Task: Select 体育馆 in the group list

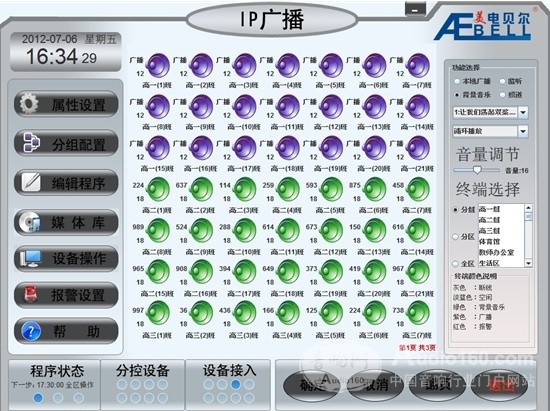Action: (x=489, y=242)
